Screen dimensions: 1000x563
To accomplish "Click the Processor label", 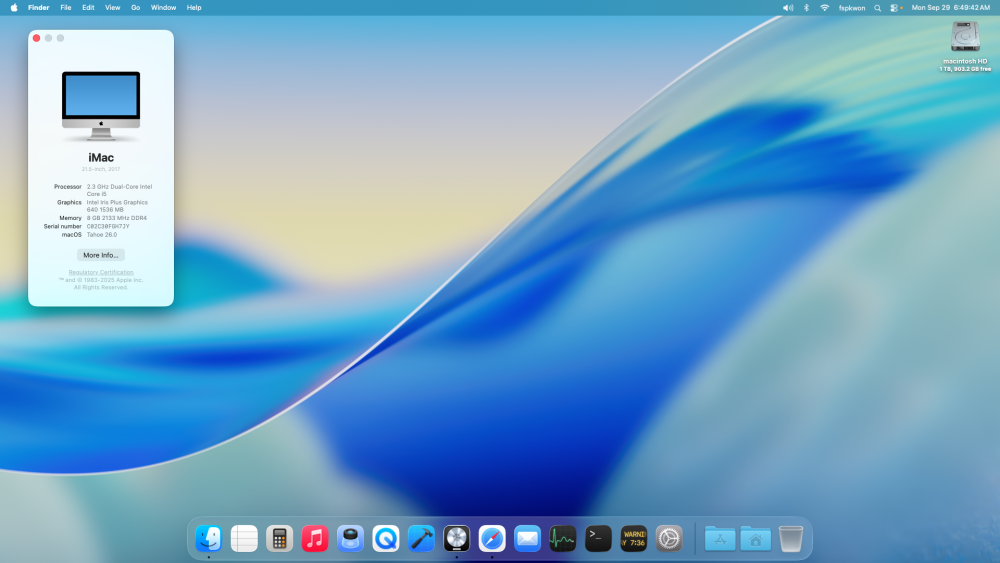I will (68, 187).
